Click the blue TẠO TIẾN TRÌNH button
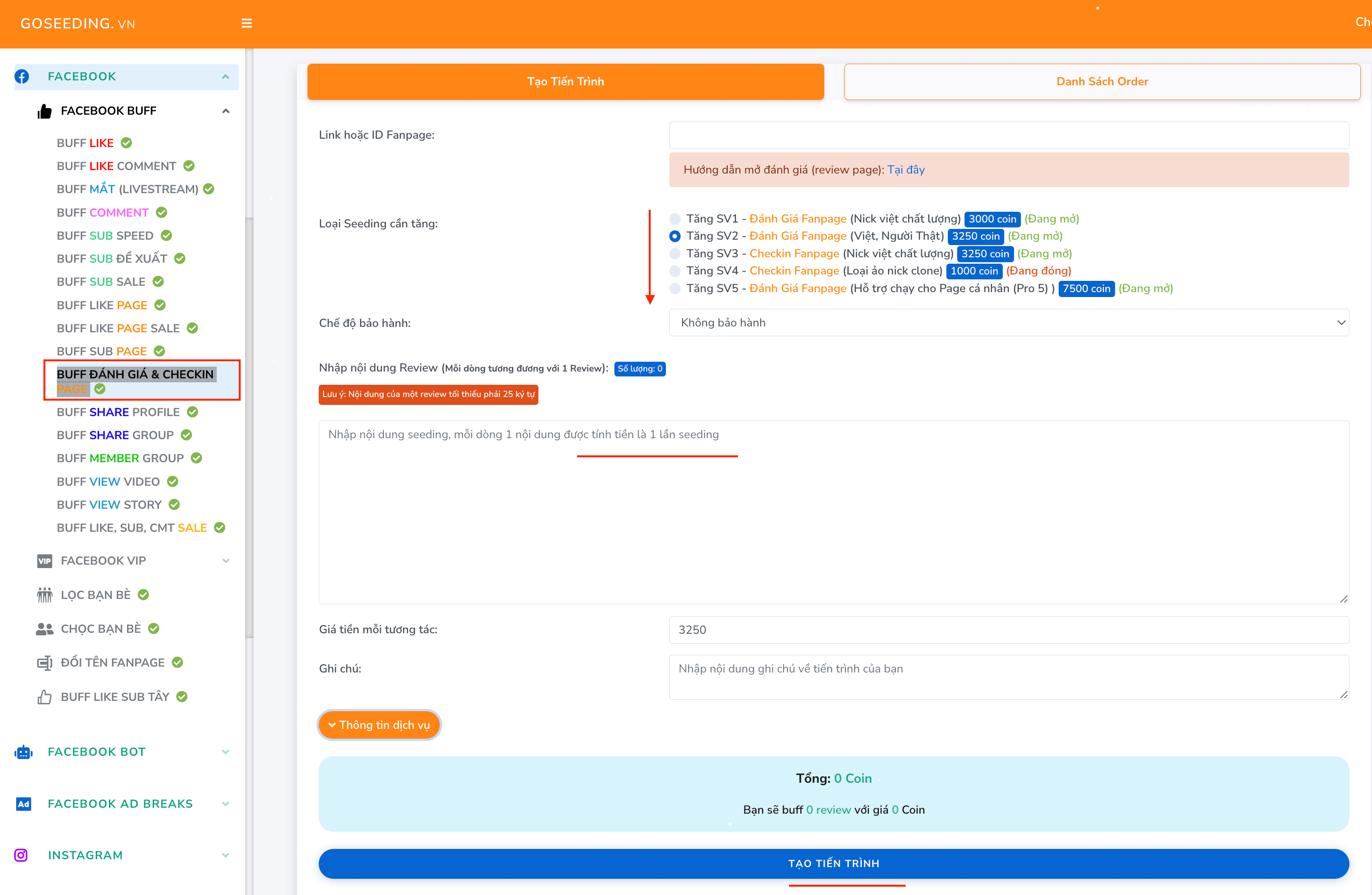 [834, 863]
